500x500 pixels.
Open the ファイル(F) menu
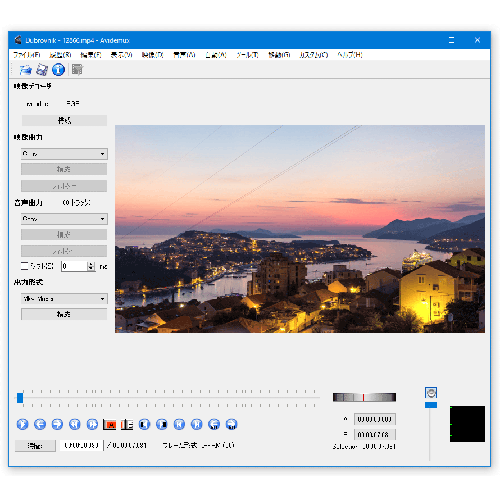(27, 55)
